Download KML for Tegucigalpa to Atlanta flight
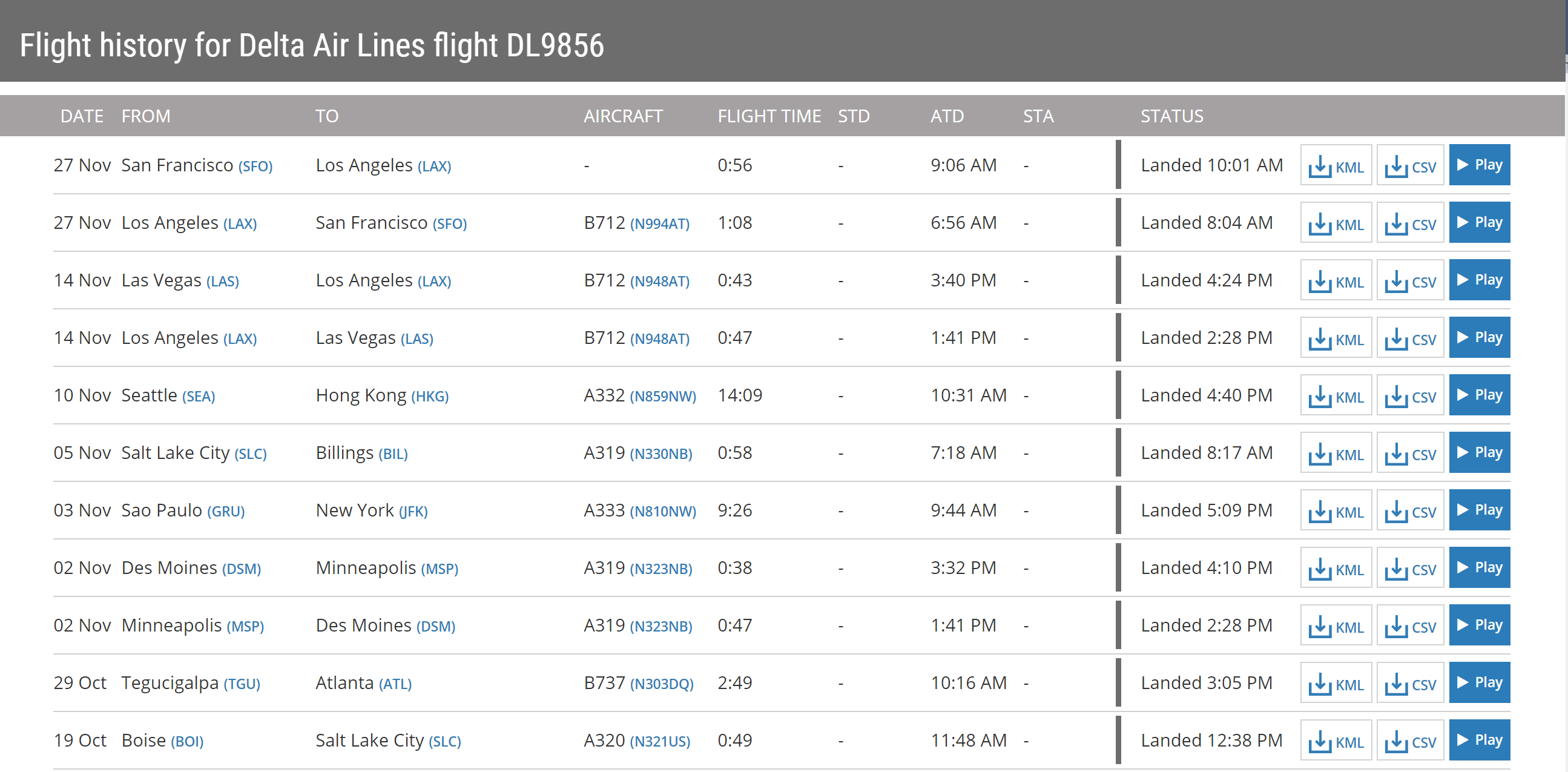The width and height of the screenshot is (1568, 772). click(x=1336, y=683)
